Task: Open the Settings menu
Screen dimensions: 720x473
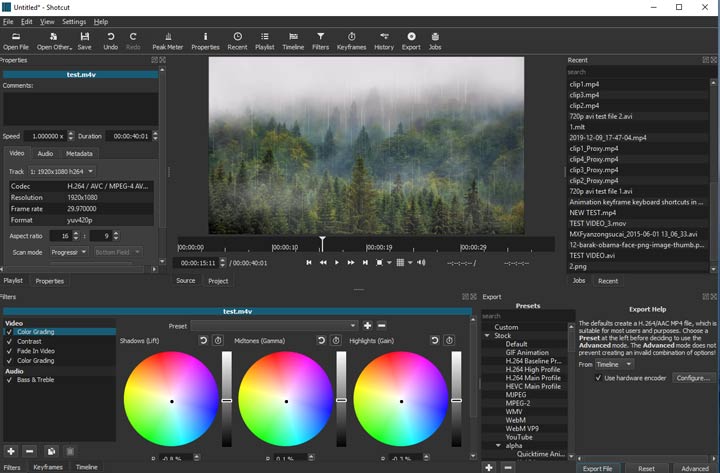Action: (74, 21)
